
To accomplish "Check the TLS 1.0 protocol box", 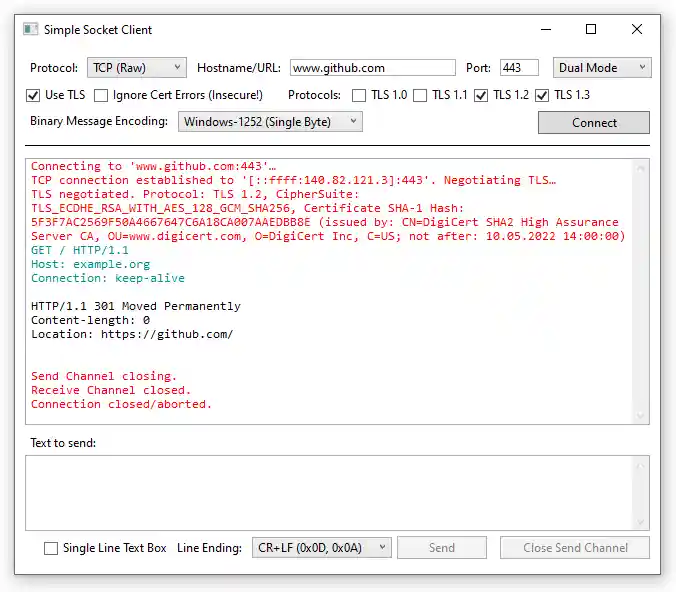I will pos(359,96).
